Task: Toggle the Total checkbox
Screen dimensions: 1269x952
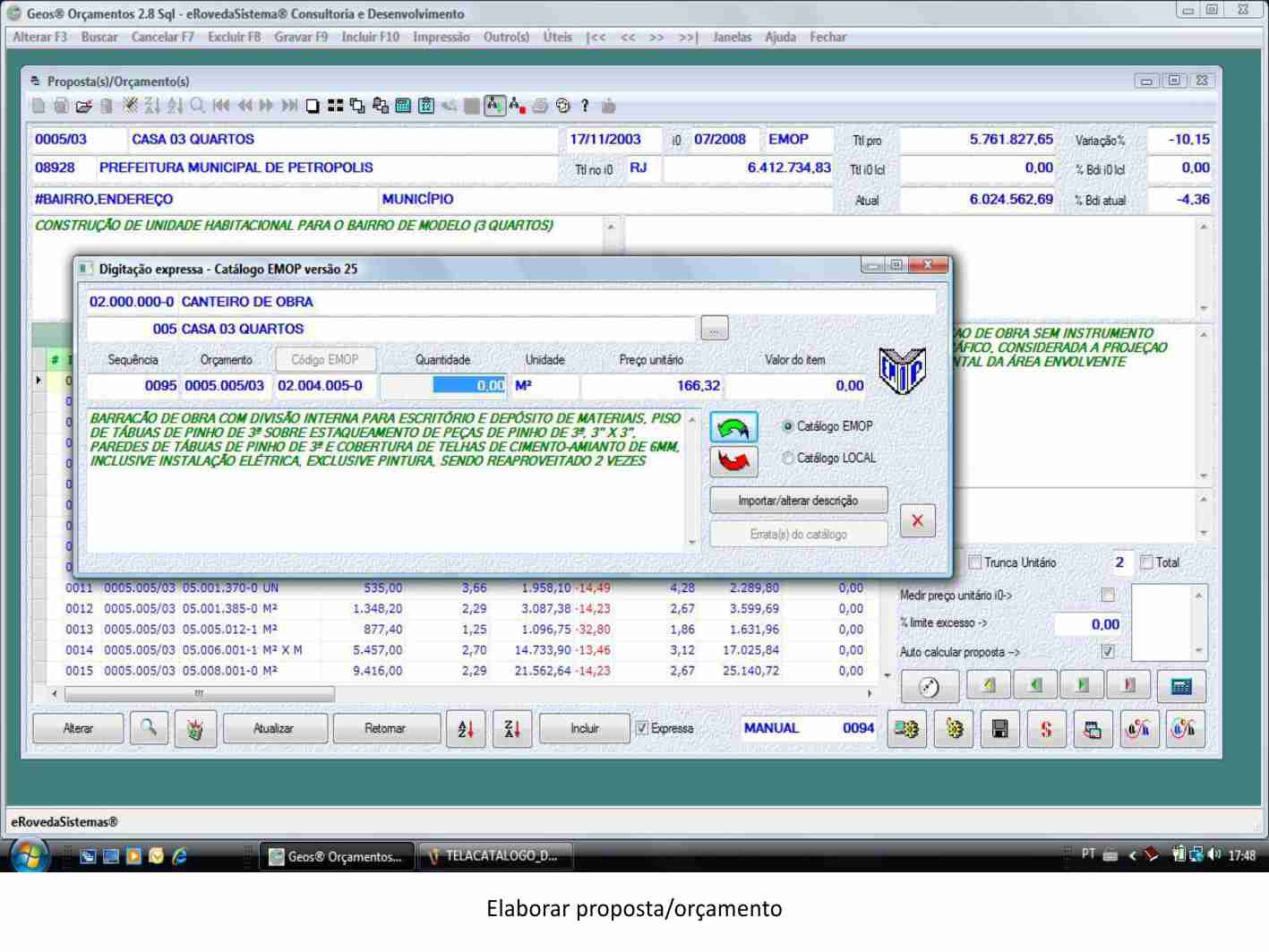Action: coord(1146,562)
